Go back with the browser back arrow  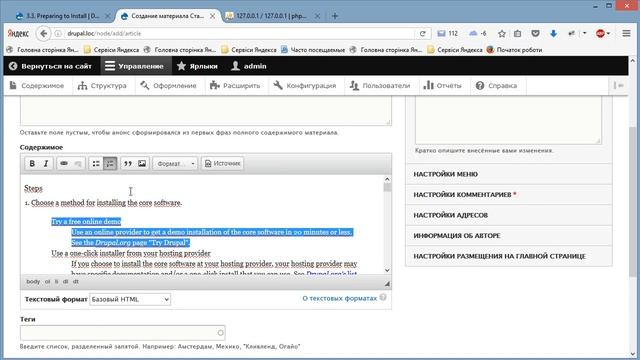[43, 33]
